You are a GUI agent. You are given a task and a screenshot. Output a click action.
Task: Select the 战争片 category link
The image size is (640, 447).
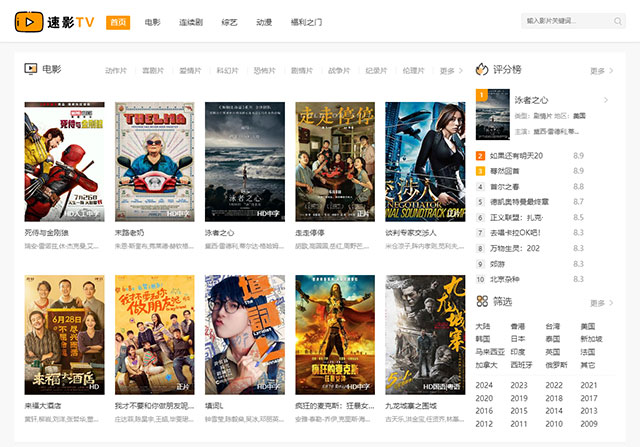coord(339,71)
